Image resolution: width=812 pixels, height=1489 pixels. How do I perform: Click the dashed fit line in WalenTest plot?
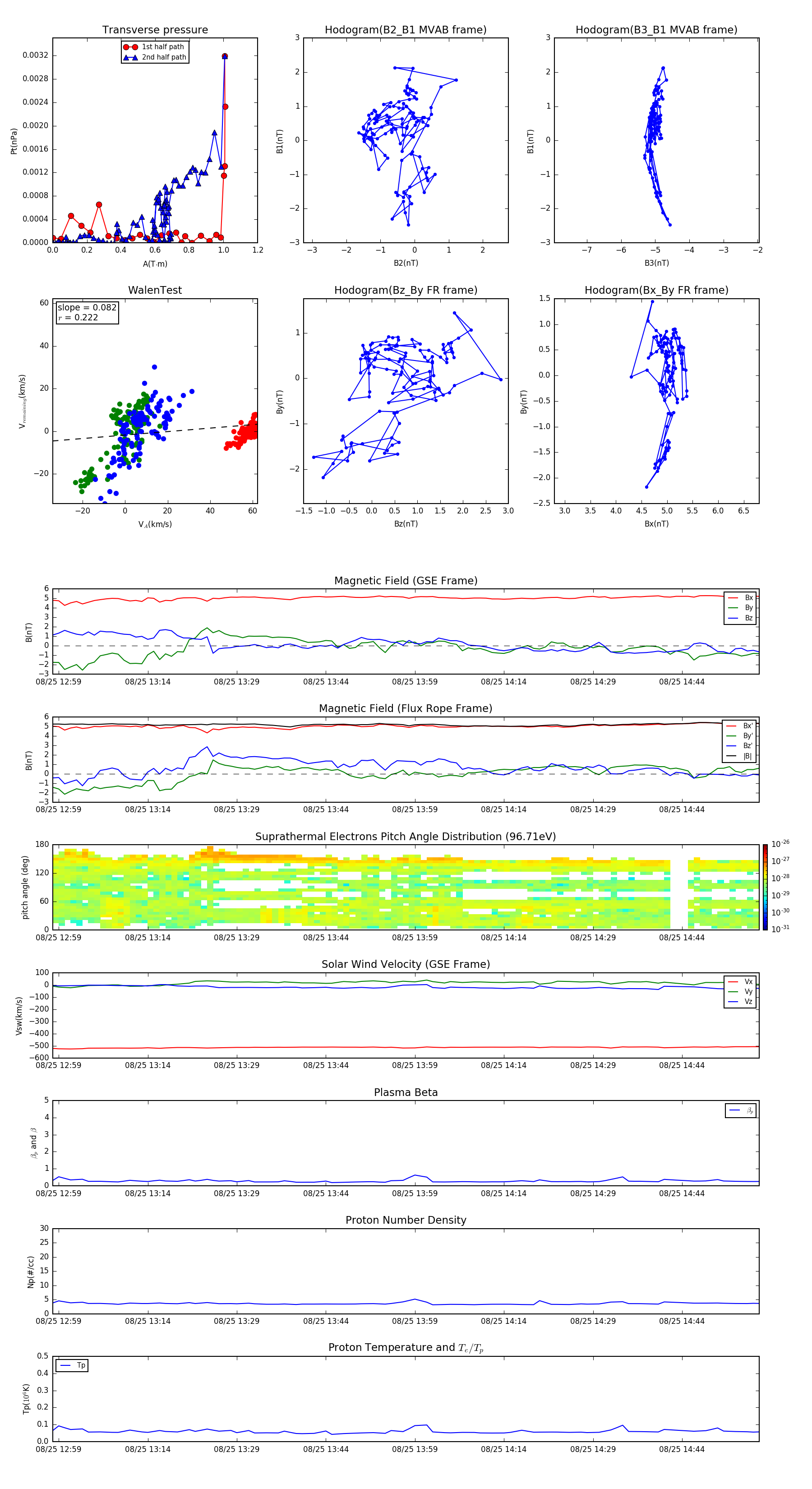tap(155, 432)
